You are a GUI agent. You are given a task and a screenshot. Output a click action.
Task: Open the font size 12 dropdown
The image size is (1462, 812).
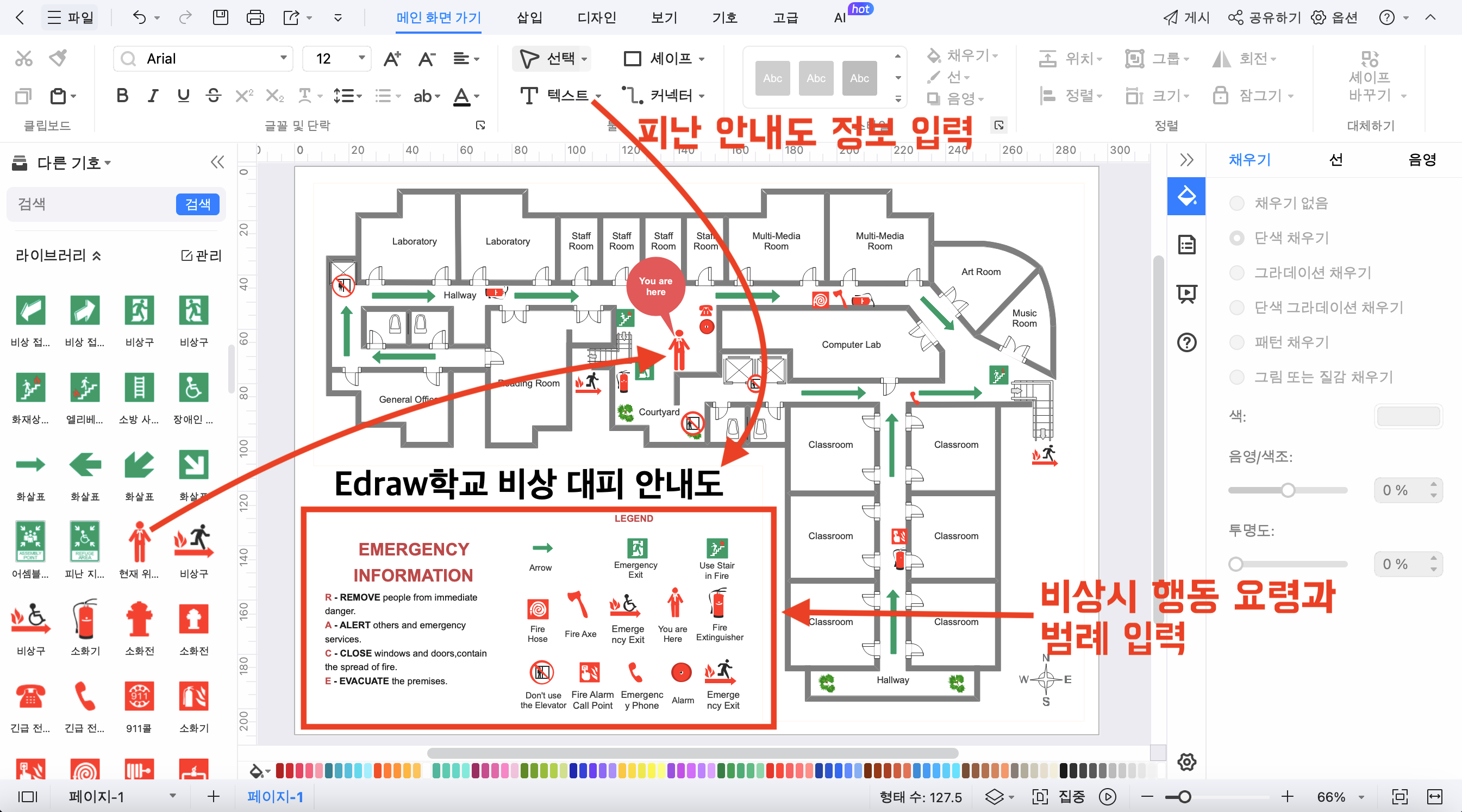(x=361, y=58)
